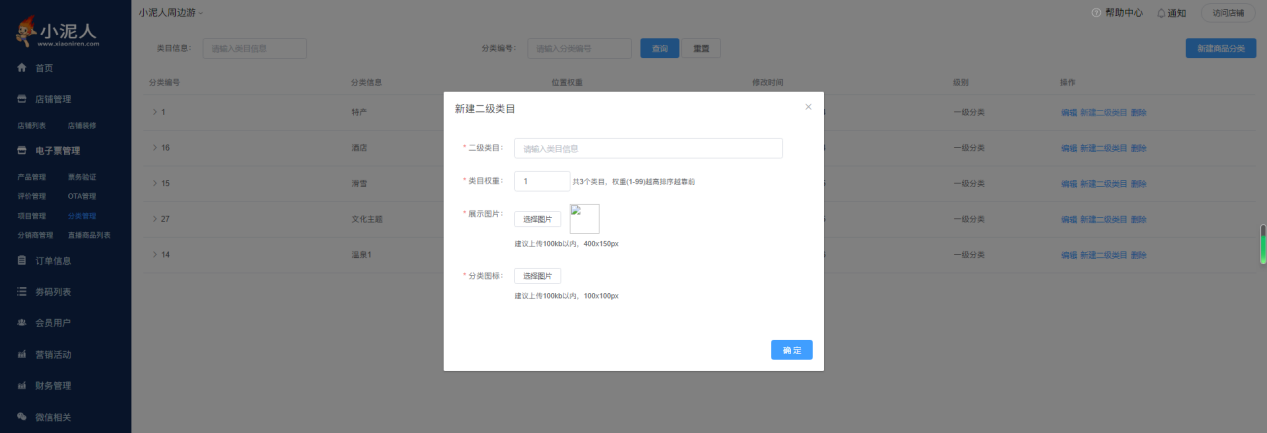
Task: Click the 营销活动 chart icon
Action: 21,354
